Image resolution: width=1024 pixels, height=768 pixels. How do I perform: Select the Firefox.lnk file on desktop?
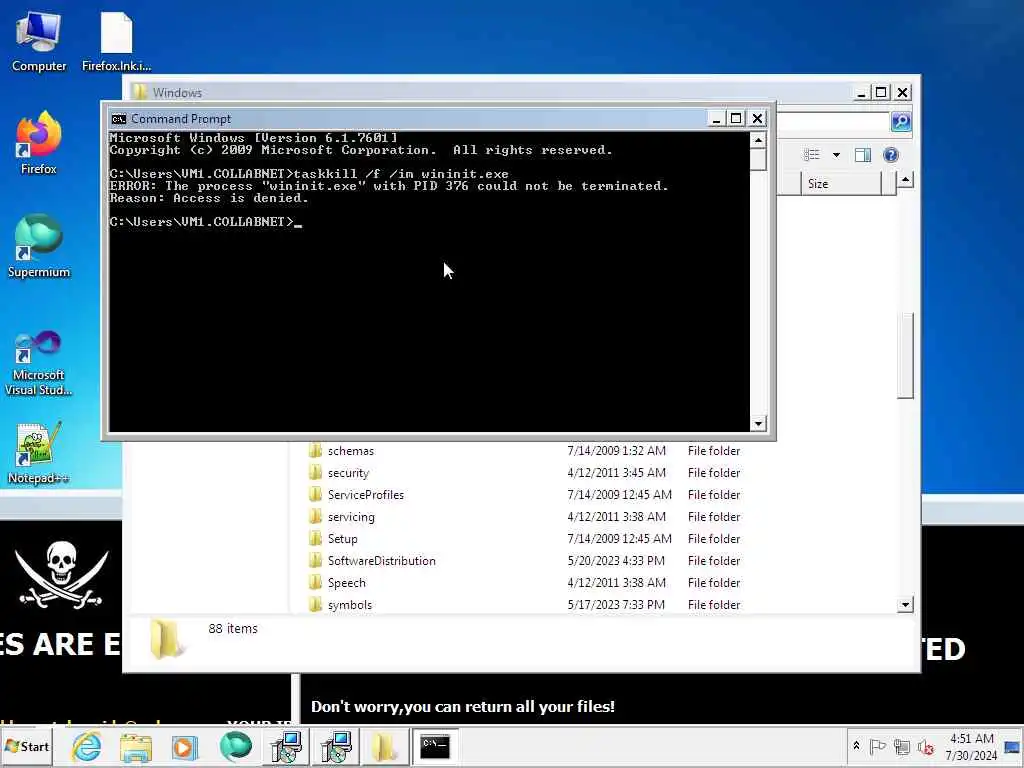116,42
